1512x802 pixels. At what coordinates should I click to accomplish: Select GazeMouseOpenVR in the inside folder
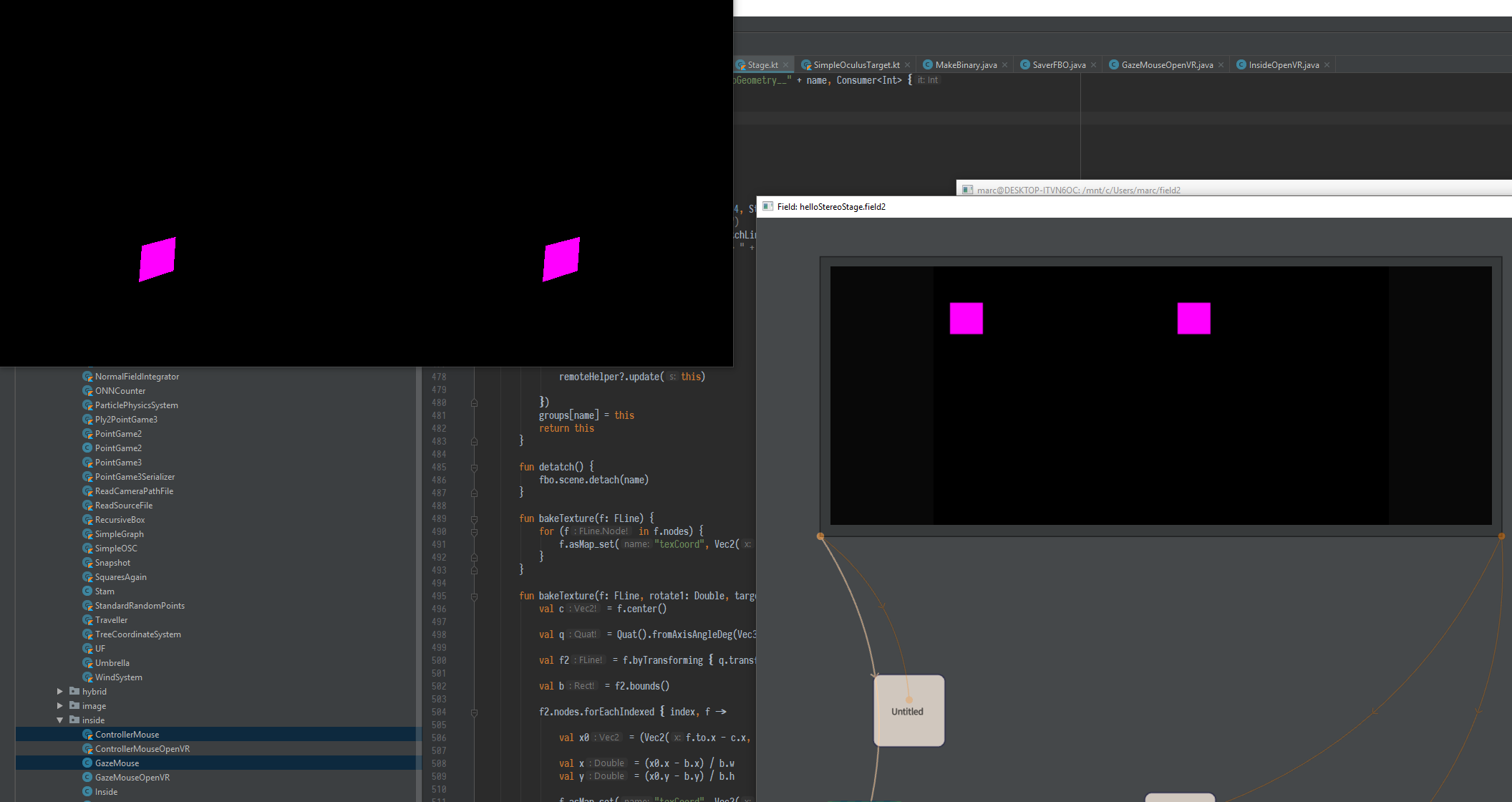click(x=132, y=778)
